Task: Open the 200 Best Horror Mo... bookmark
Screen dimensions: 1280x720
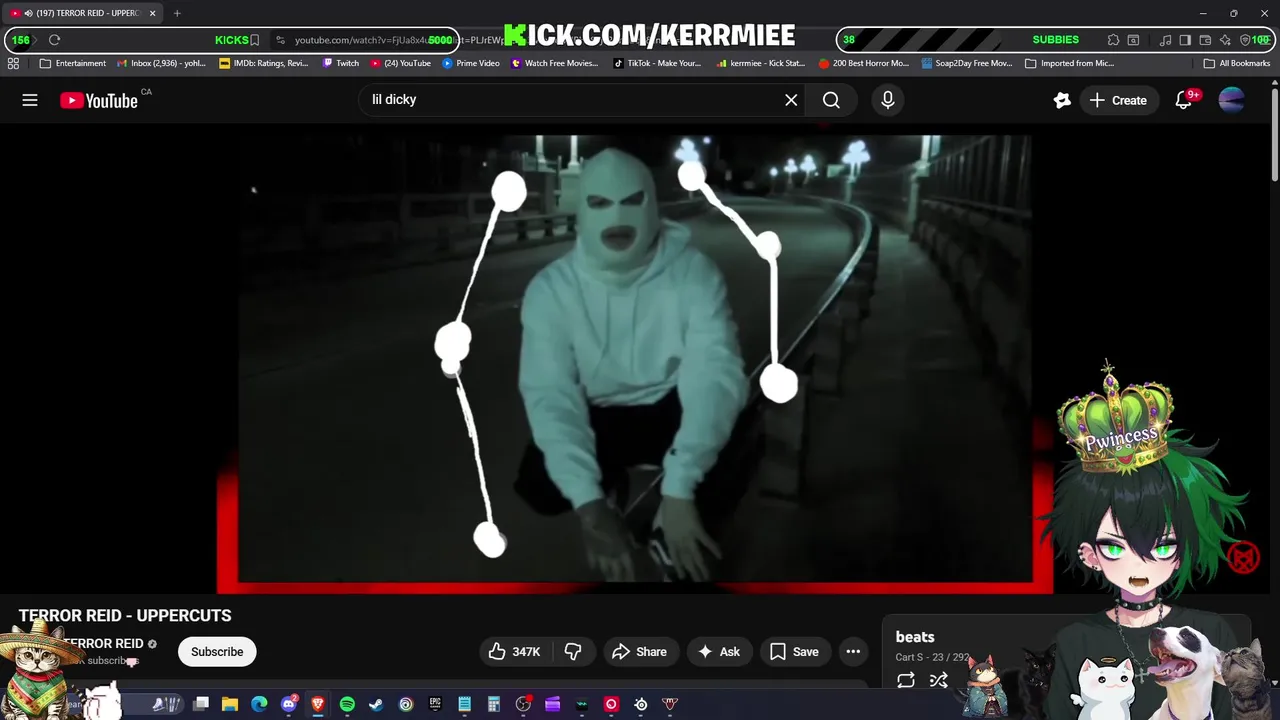Action: click(864, 63)
